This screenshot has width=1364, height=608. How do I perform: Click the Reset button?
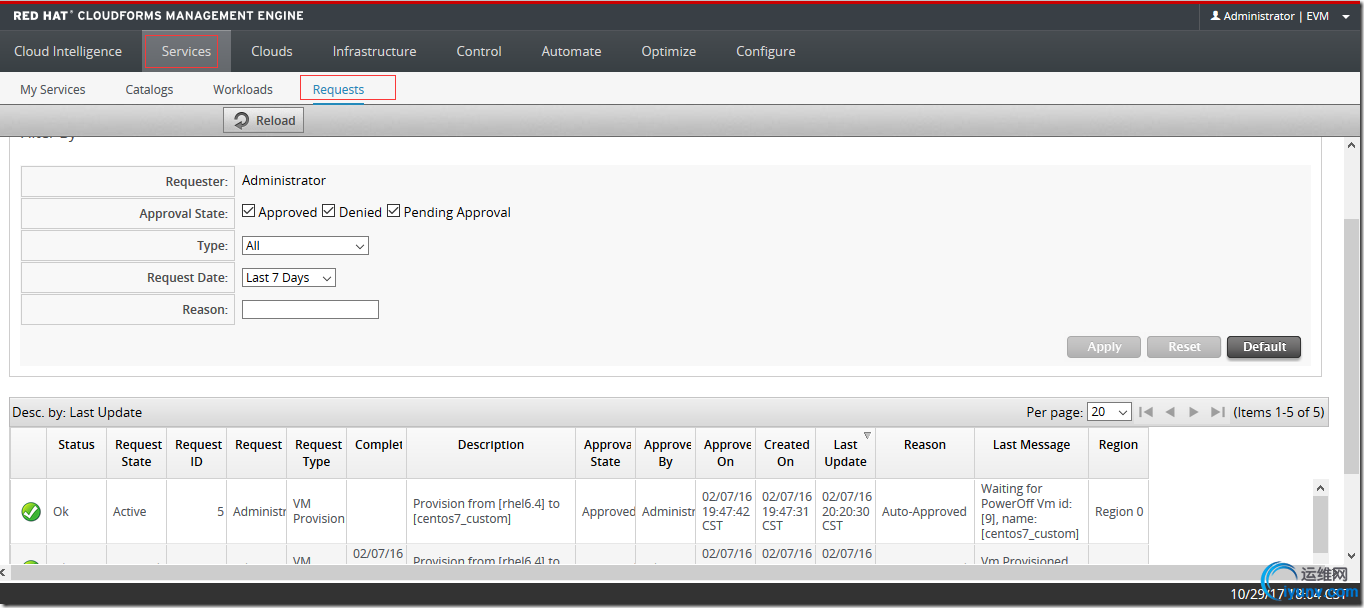click(x=1184, y=347)
